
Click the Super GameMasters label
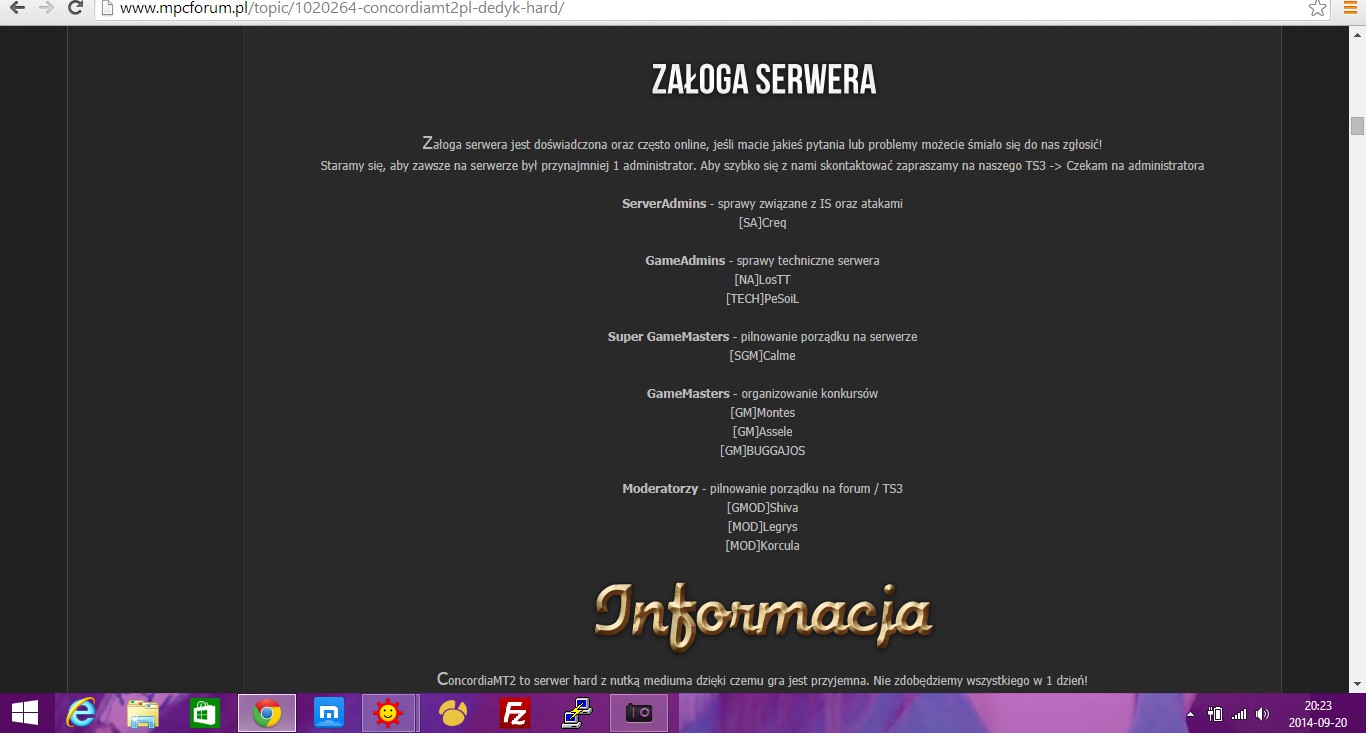(668, 337)
